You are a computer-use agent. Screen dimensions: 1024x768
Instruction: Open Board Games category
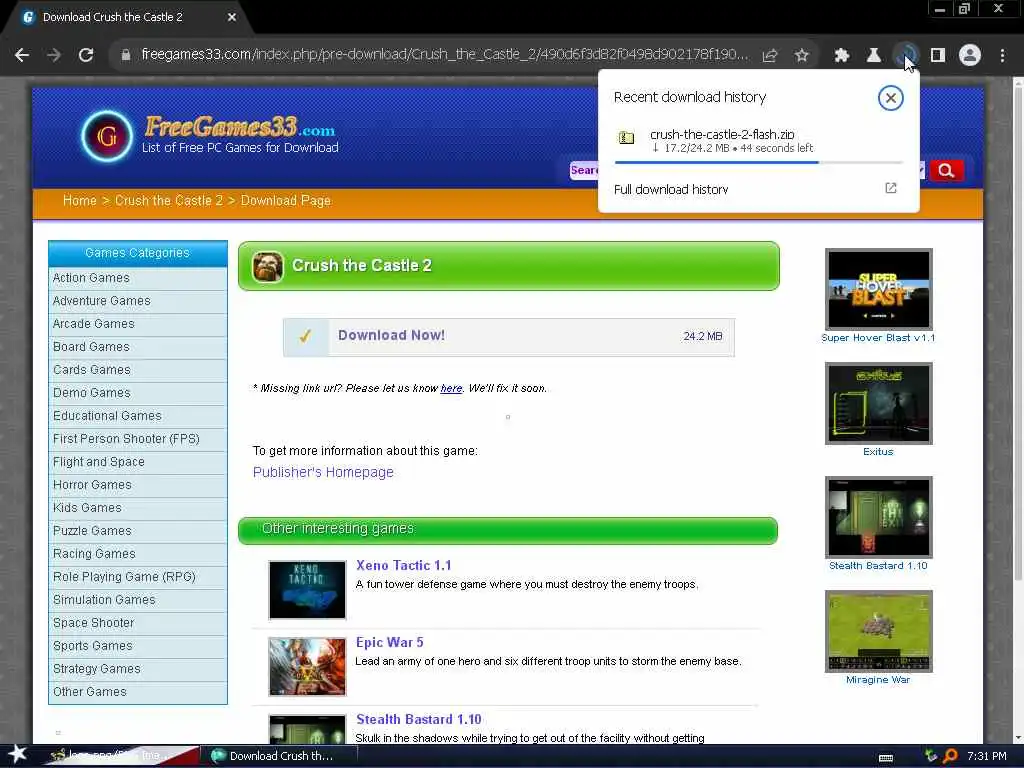coord(138,347)
